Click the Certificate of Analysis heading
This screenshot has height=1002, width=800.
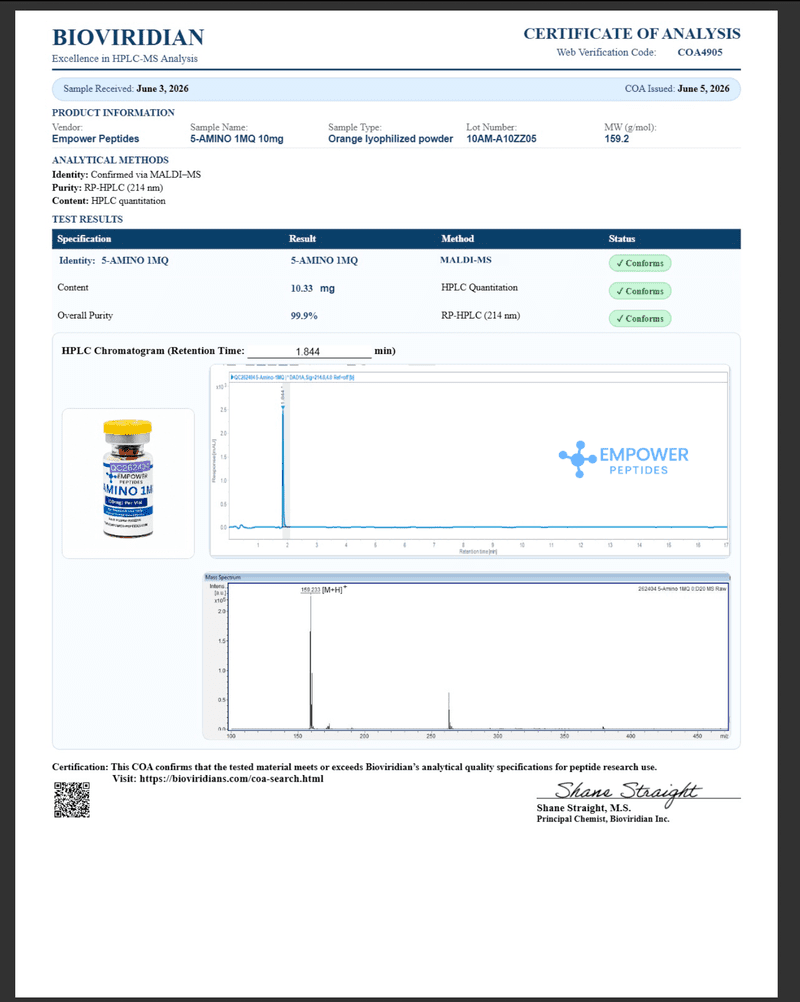[x=632, y=33]
